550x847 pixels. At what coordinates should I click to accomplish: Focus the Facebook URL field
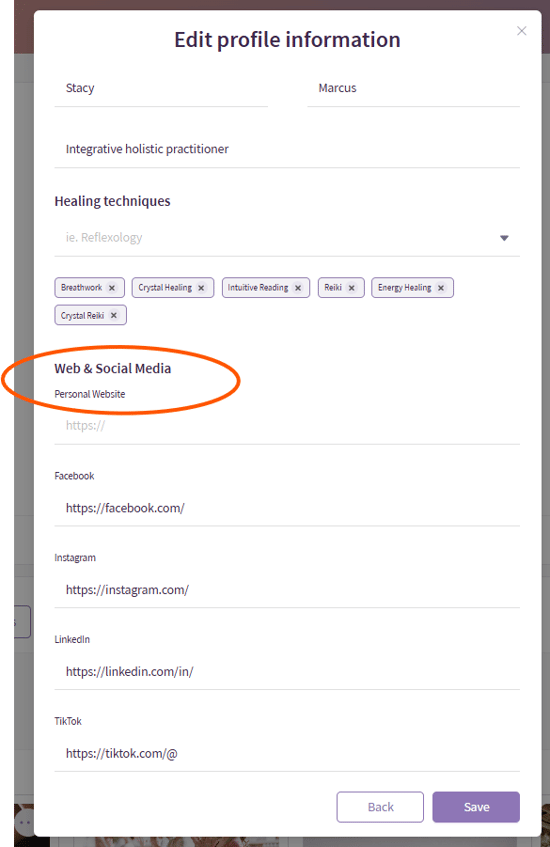287,508
